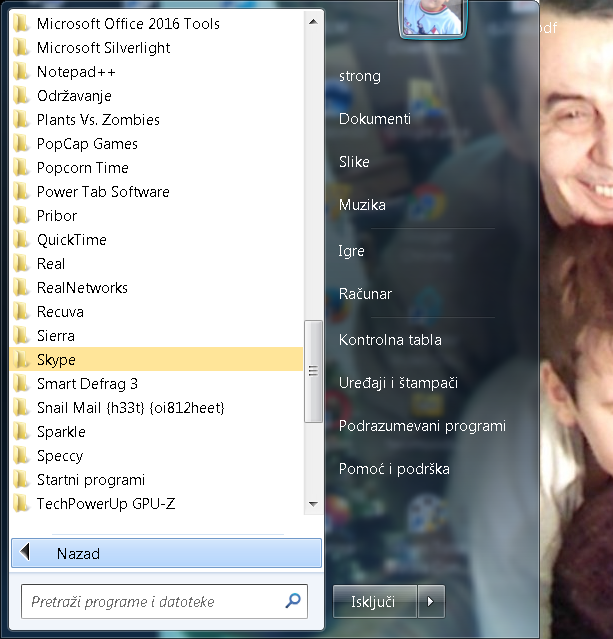
Task: Expand the PopCap Games folder
Action: pyautogui.click(x=156, y=144)
